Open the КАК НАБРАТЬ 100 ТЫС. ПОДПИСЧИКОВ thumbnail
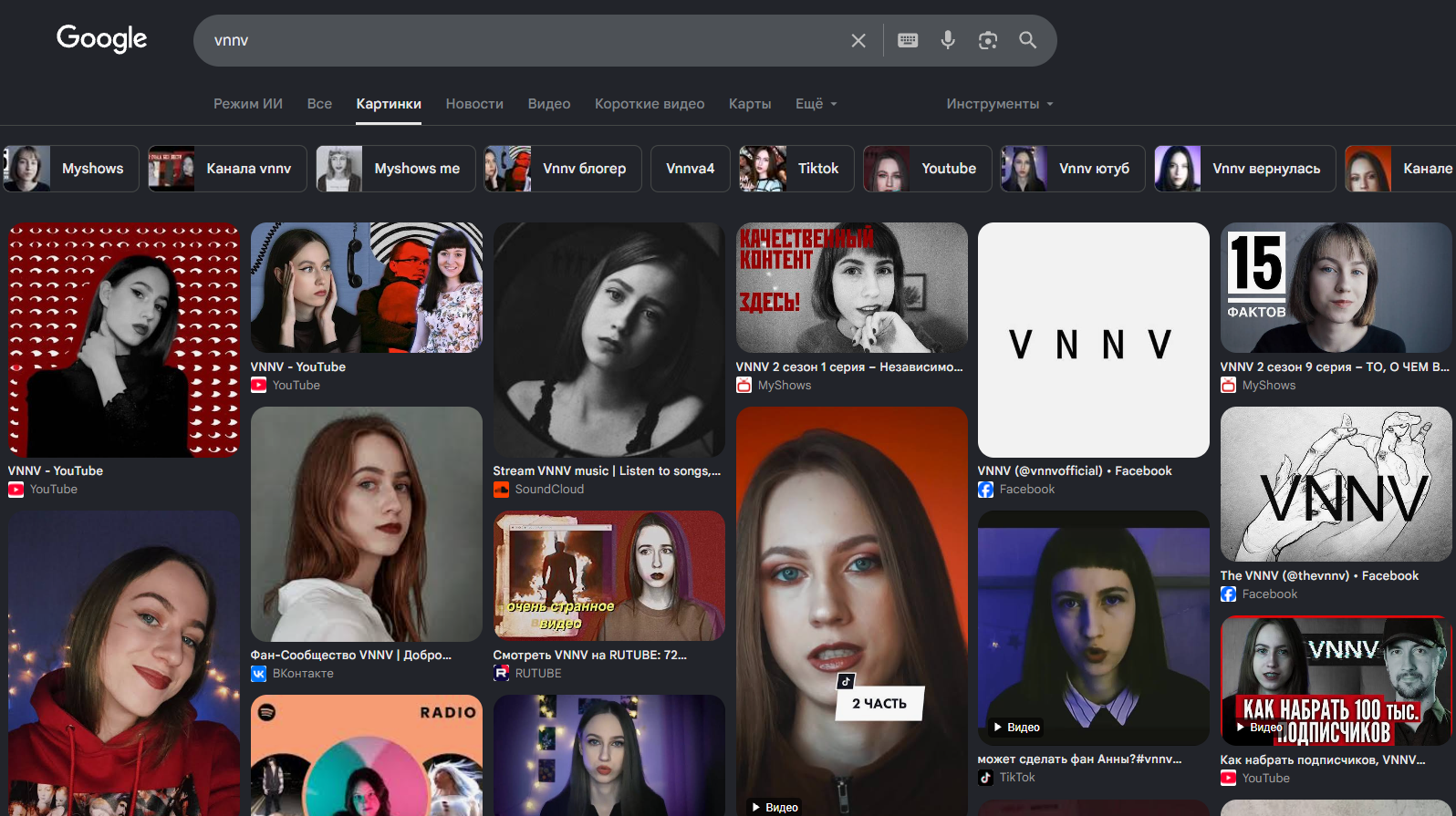The width and height of the screenshot is (1456, 816). (x=1336, y=681)
